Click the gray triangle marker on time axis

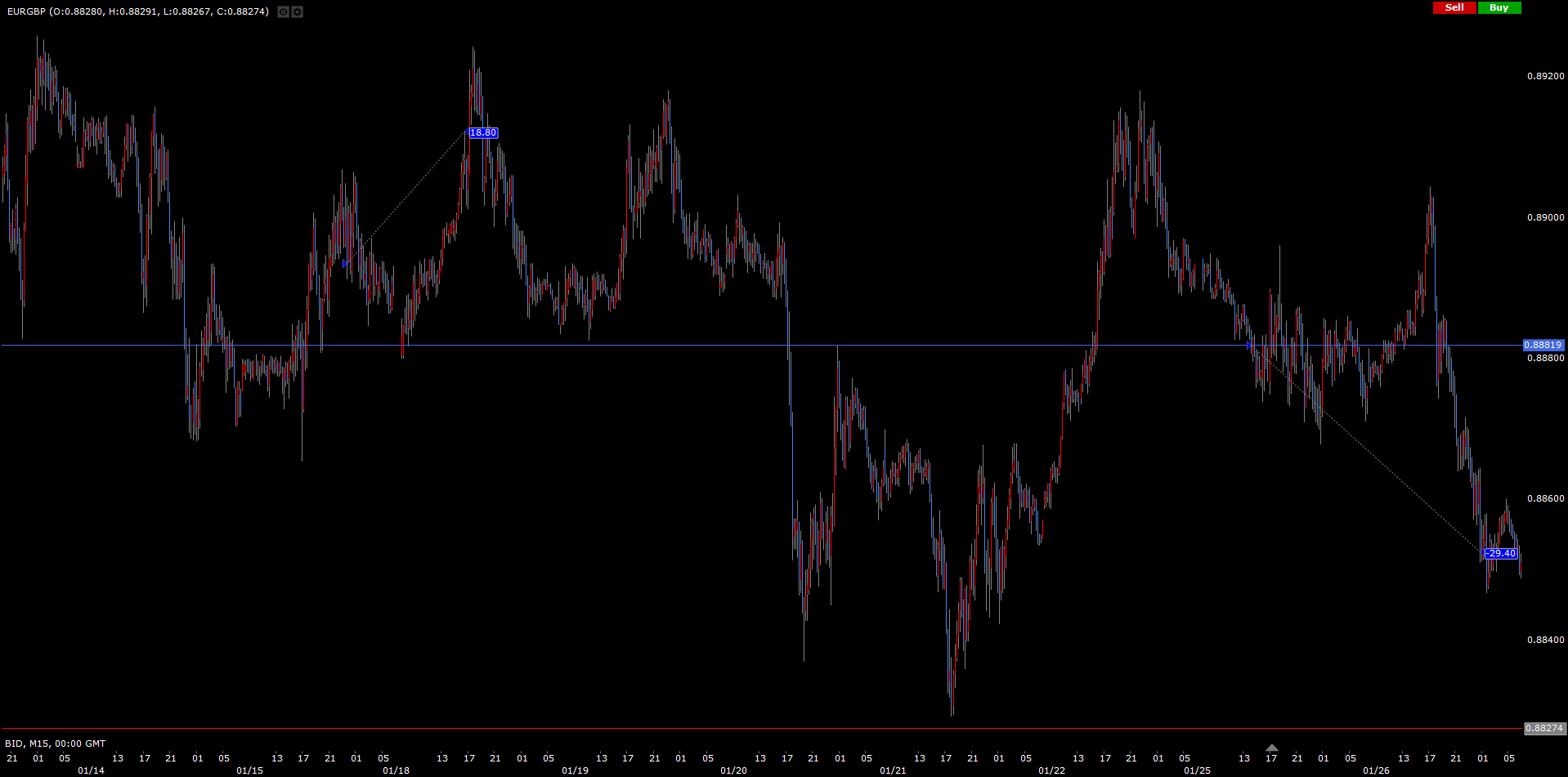coord(1271,748)
